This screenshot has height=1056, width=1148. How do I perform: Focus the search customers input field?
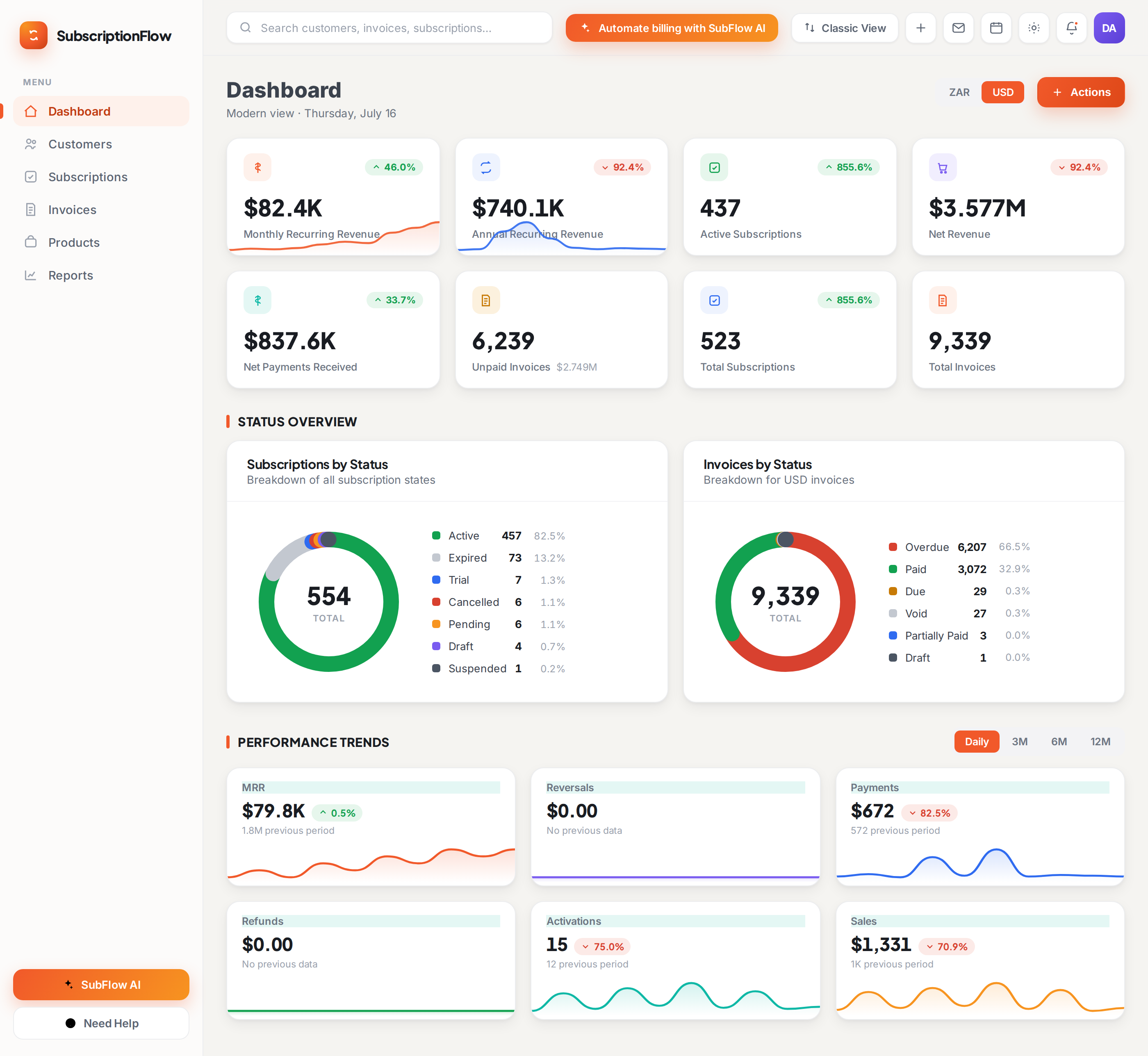click(x=389, y=28)
